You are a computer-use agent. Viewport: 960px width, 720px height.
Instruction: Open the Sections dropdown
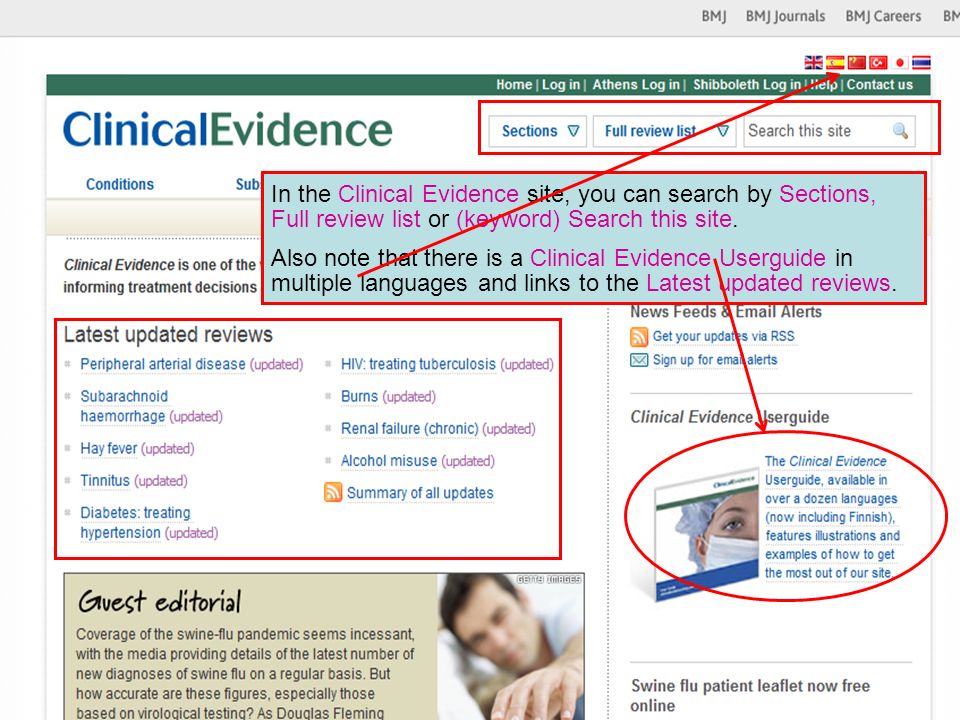coord(538,131)
